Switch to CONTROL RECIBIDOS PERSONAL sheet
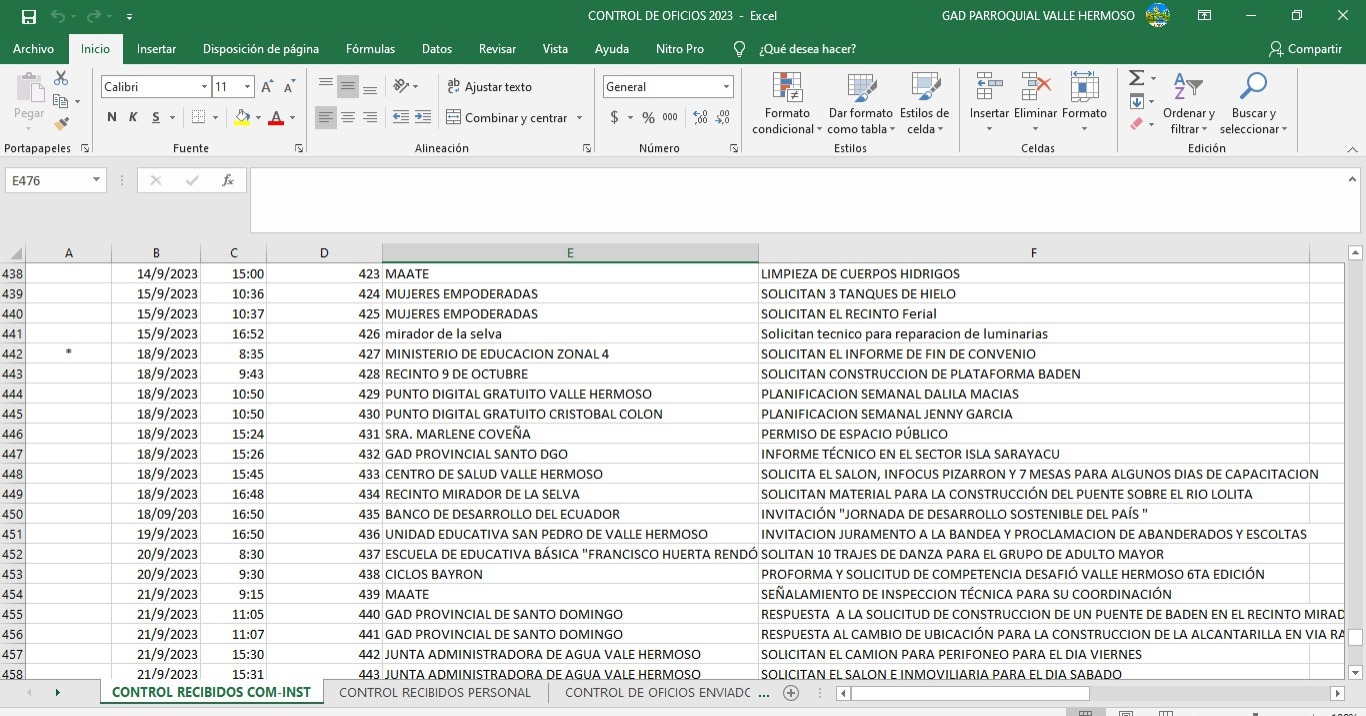This screenshot has height=716, width=1366. pos(435,692)
